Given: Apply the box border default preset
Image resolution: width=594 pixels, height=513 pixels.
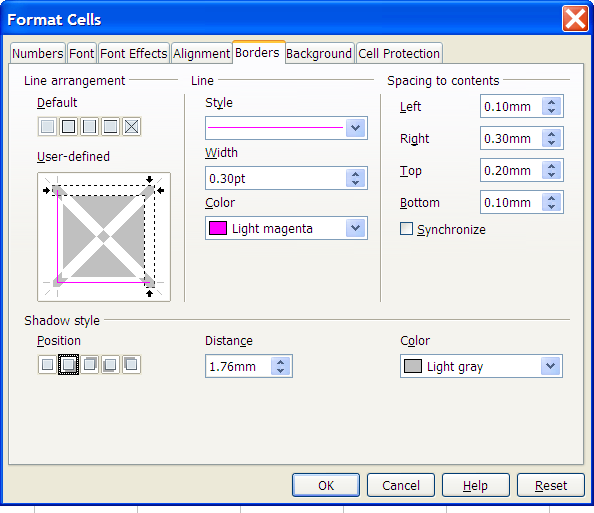Looking at the screenshot, I should pyautogui.click(x=68, y=127).
